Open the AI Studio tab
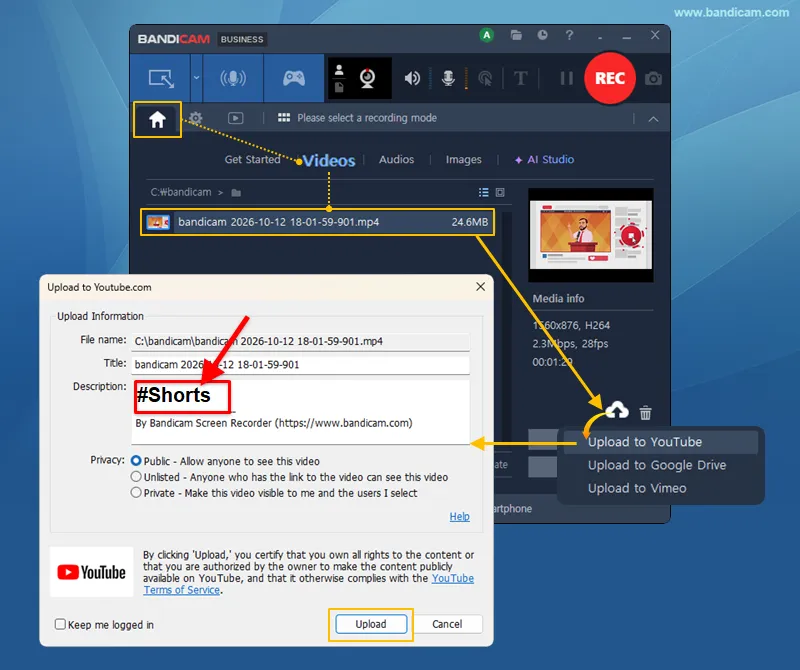This screenshot has height=670, width=800. (x=544, y=160)
